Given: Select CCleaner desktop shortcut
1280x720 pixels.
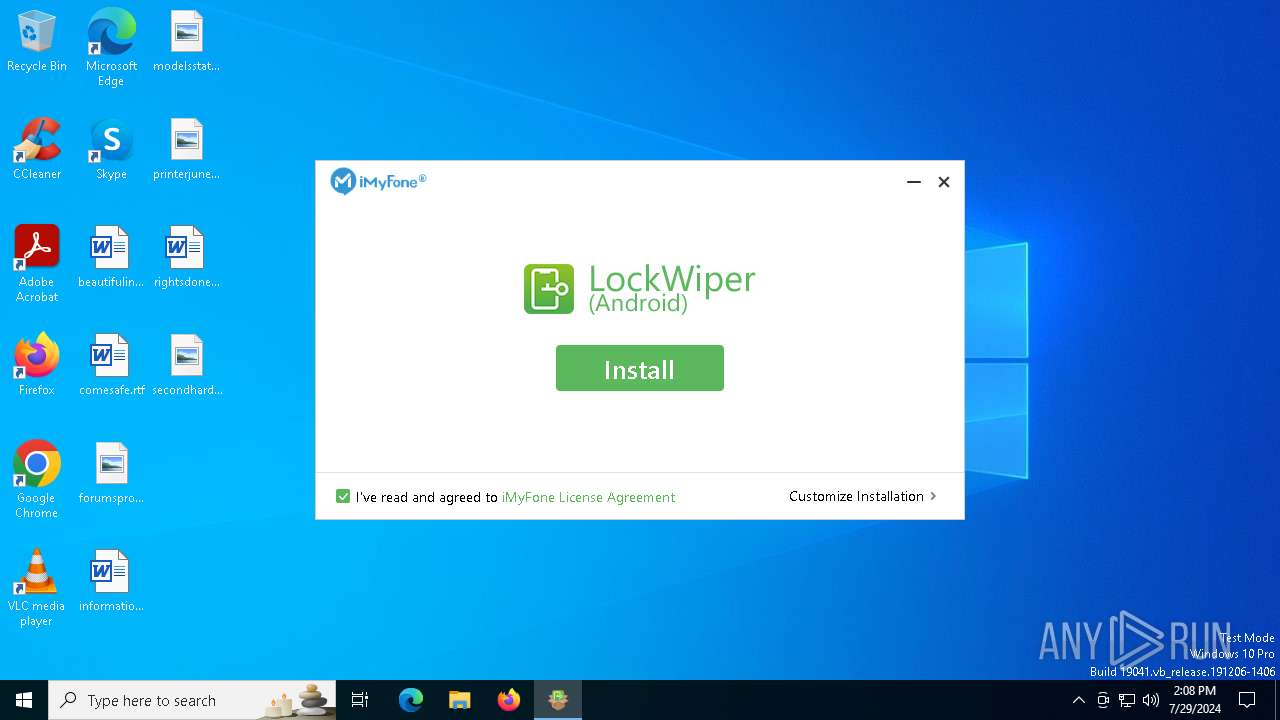Looking at the screenshot, I should click(37, 150).
